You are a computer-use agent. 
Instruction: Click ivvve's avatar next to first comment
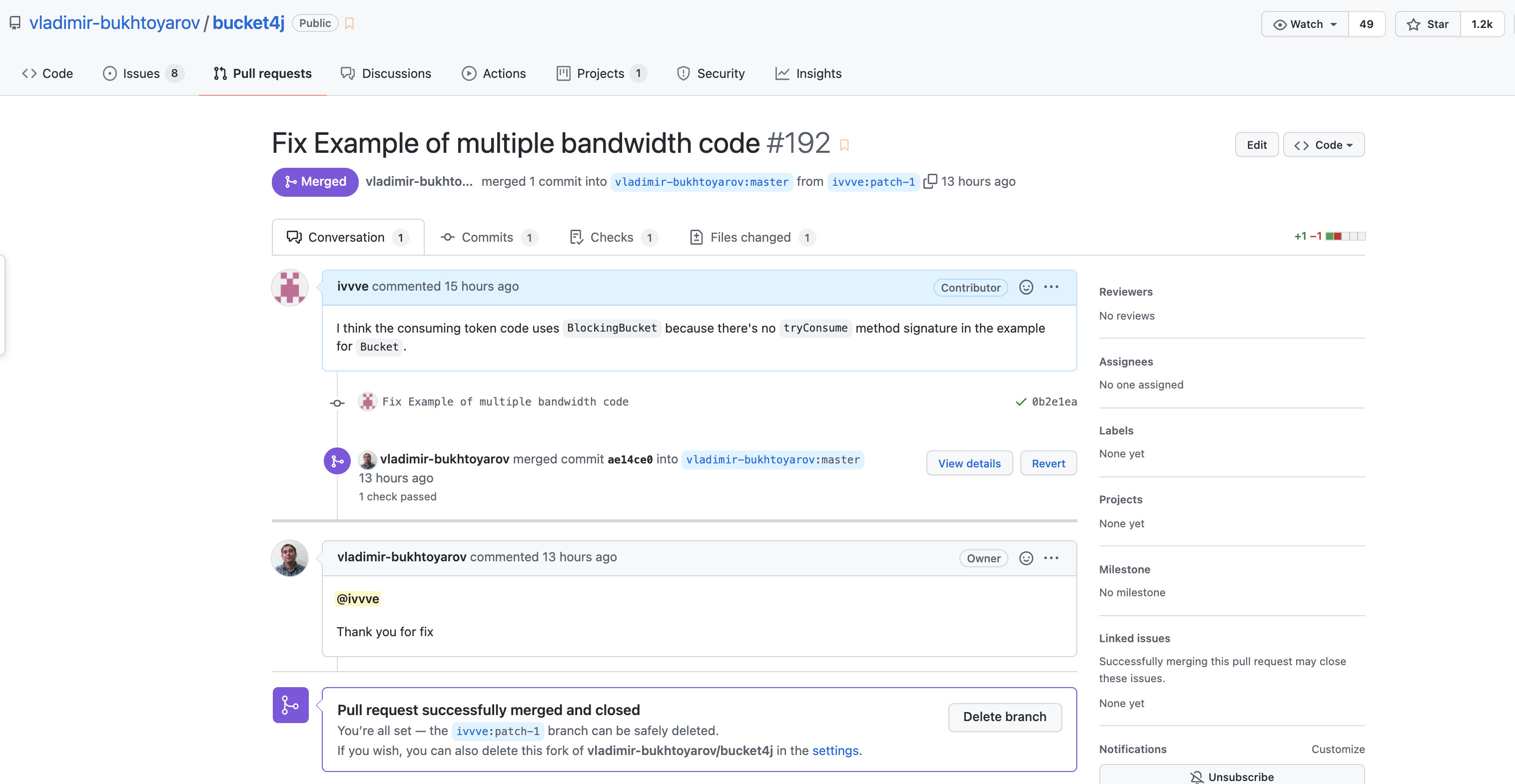click(289, 288)
